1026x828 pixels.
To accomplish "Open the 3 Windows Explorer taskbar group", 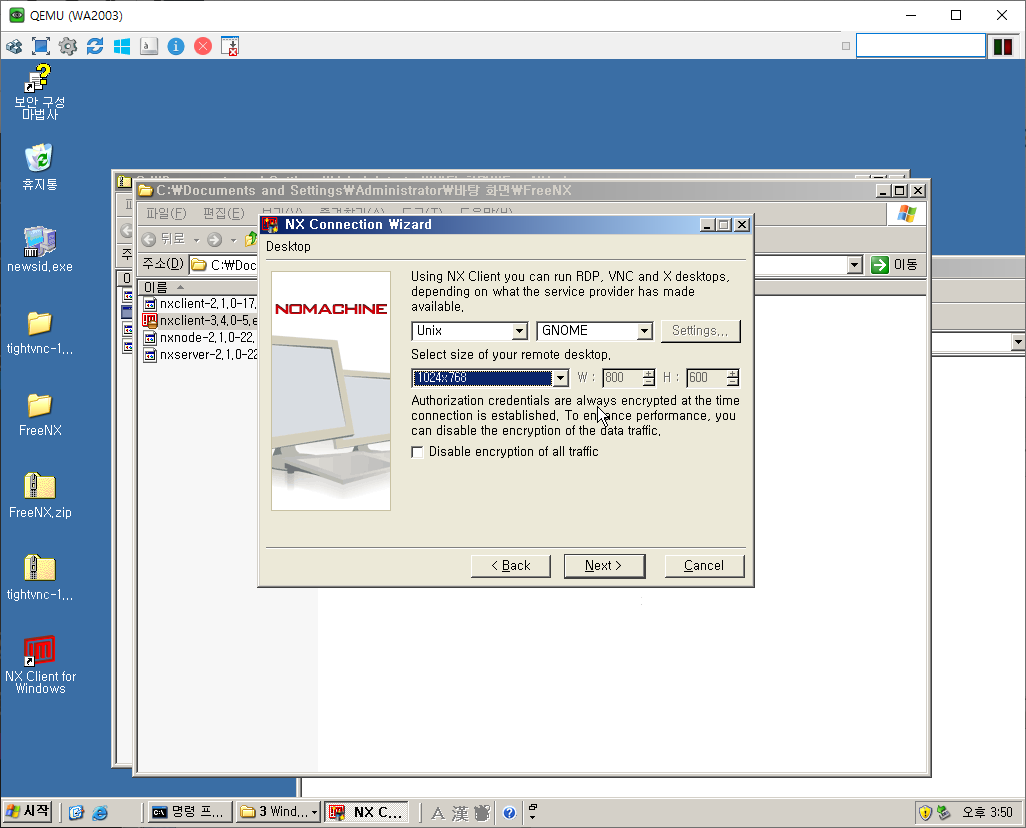I will (x=278, y=812).
